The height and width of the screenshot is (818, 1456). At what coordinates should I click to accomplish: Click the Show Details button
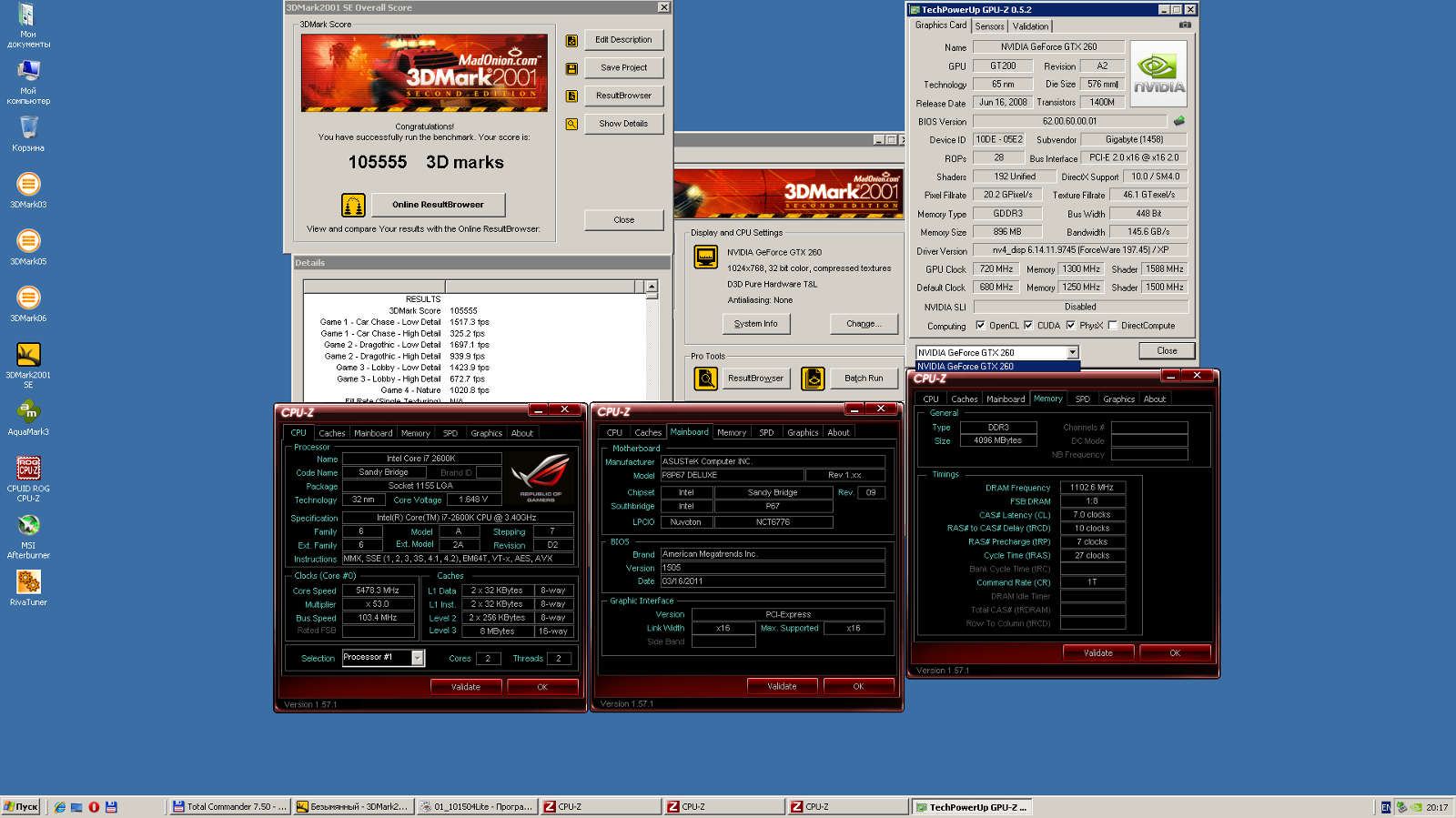623,124
